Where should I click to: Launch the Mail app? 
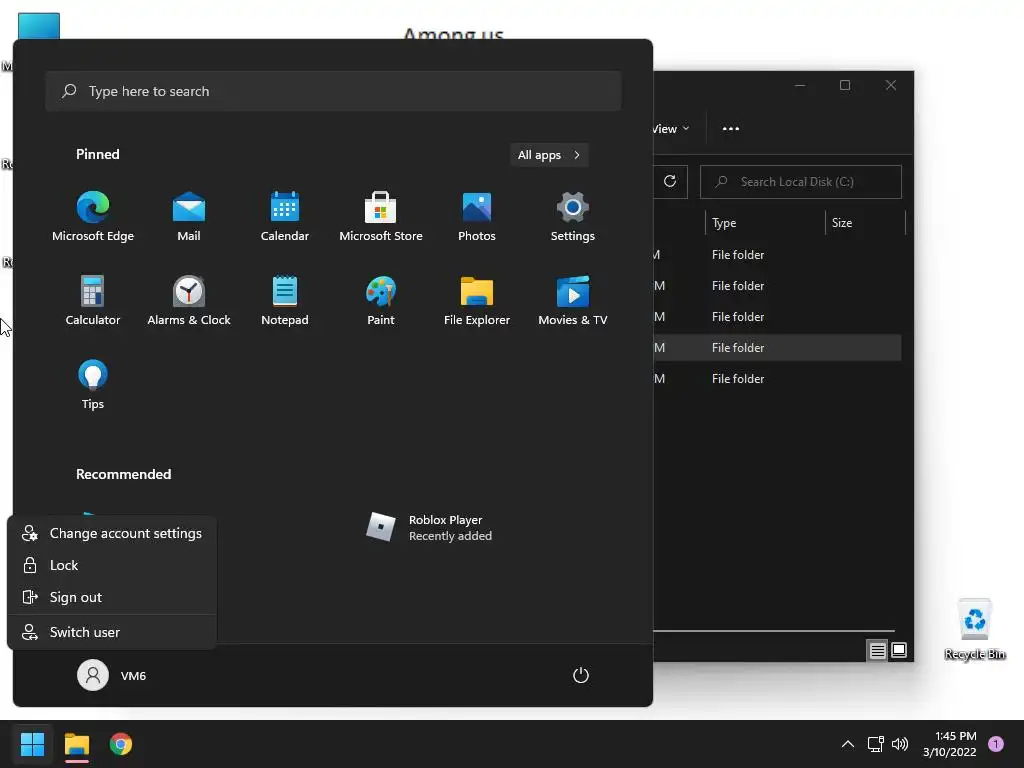pos(189,217)
